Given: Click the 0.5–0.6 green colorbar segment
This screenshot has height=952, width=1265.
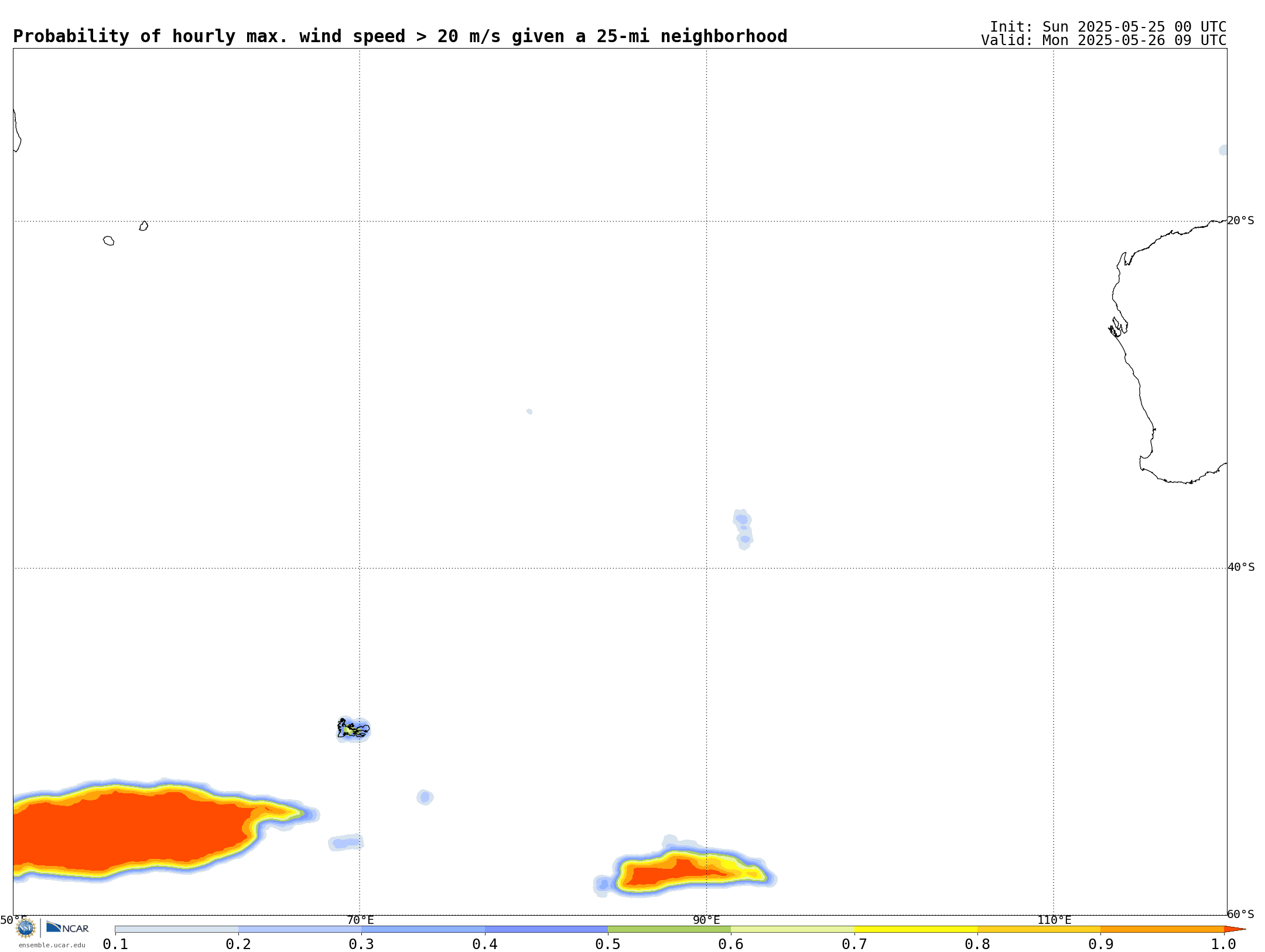Looking at the screenshot, I should coord(669,929).
